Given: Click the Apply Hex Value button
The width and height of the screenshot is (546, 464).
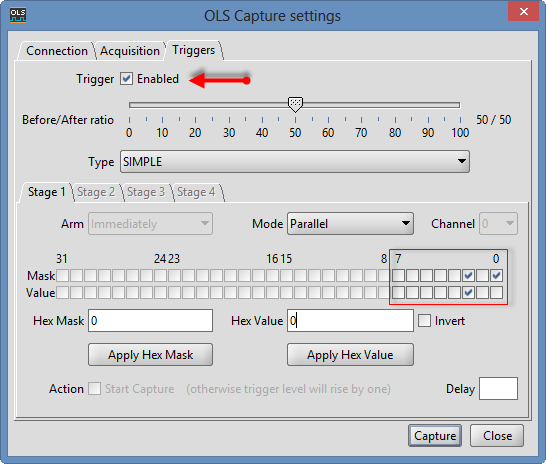Looking at the screenshot, I should 350,355.
